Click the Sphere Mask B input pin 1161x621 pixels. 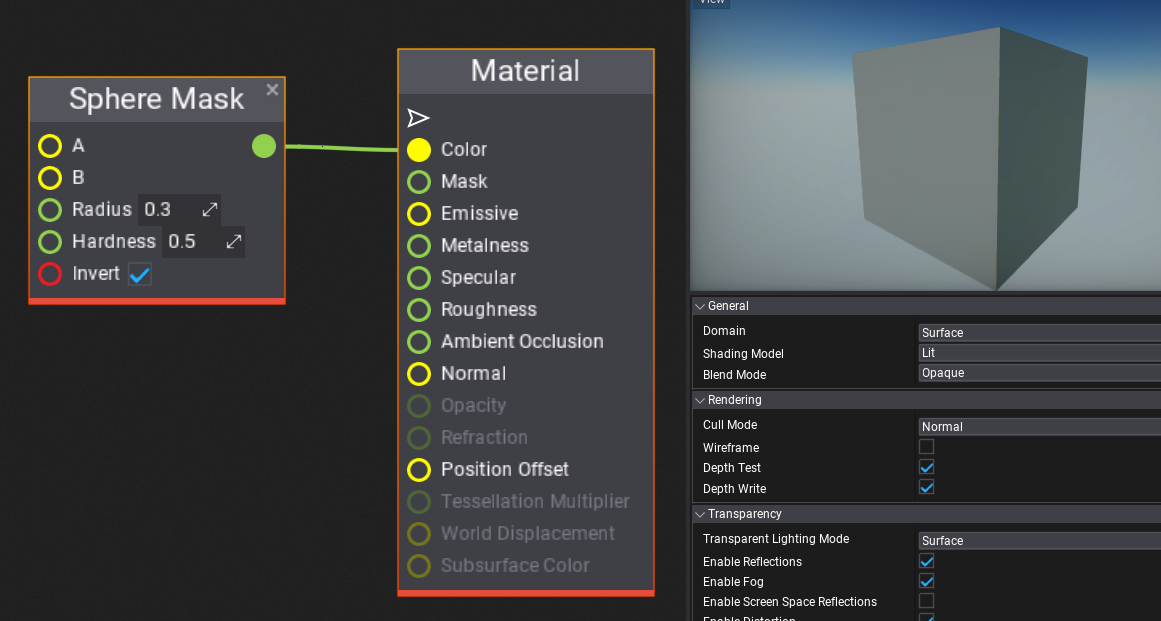50,178
